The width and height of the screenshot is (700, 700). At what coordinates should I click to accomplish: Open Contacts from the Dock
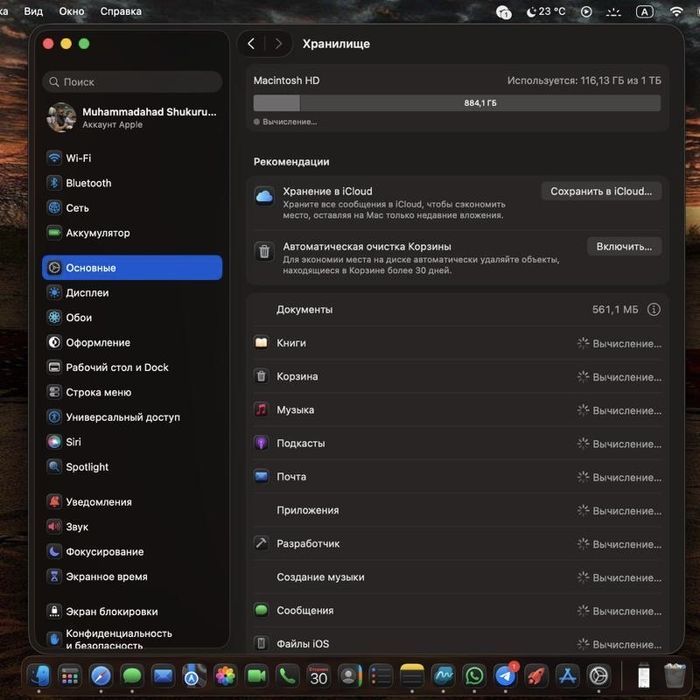tap(350, 676)
